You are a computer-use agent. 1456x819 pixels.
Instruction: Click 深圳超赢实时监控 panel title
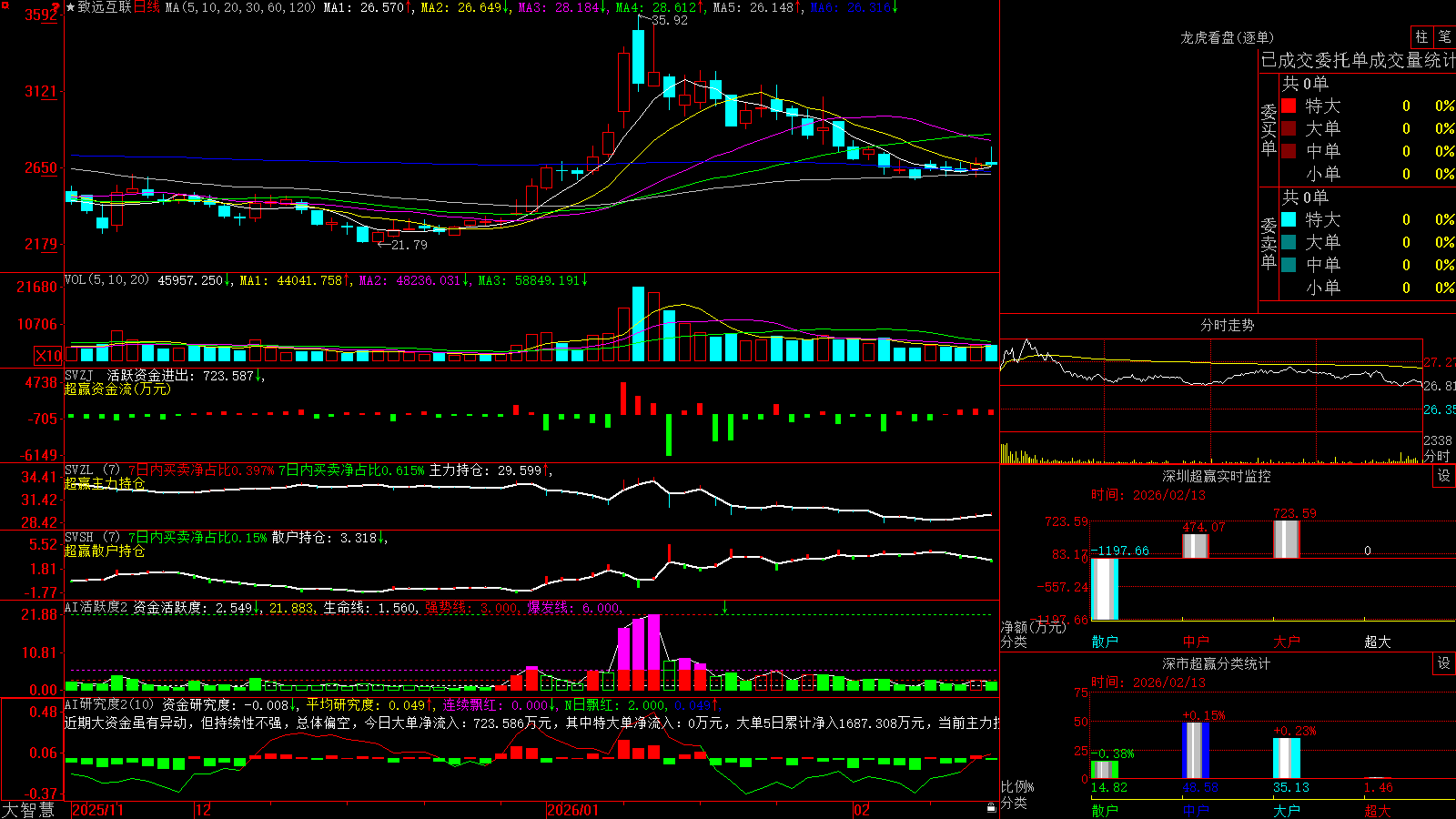pyautogui.click(x=1217, y=476)
